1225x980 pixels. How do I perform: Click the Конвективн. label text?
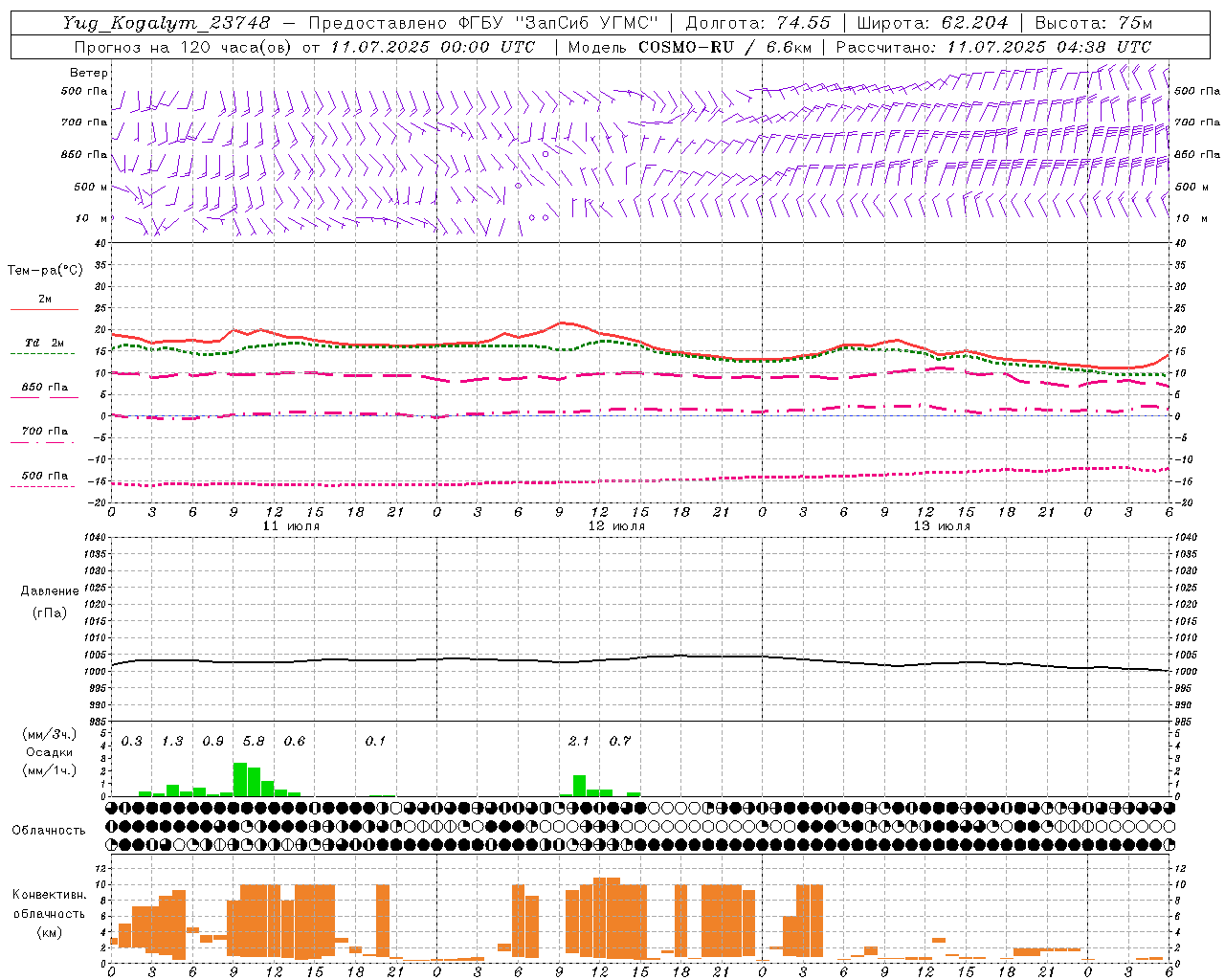click(x=49, y=895)
